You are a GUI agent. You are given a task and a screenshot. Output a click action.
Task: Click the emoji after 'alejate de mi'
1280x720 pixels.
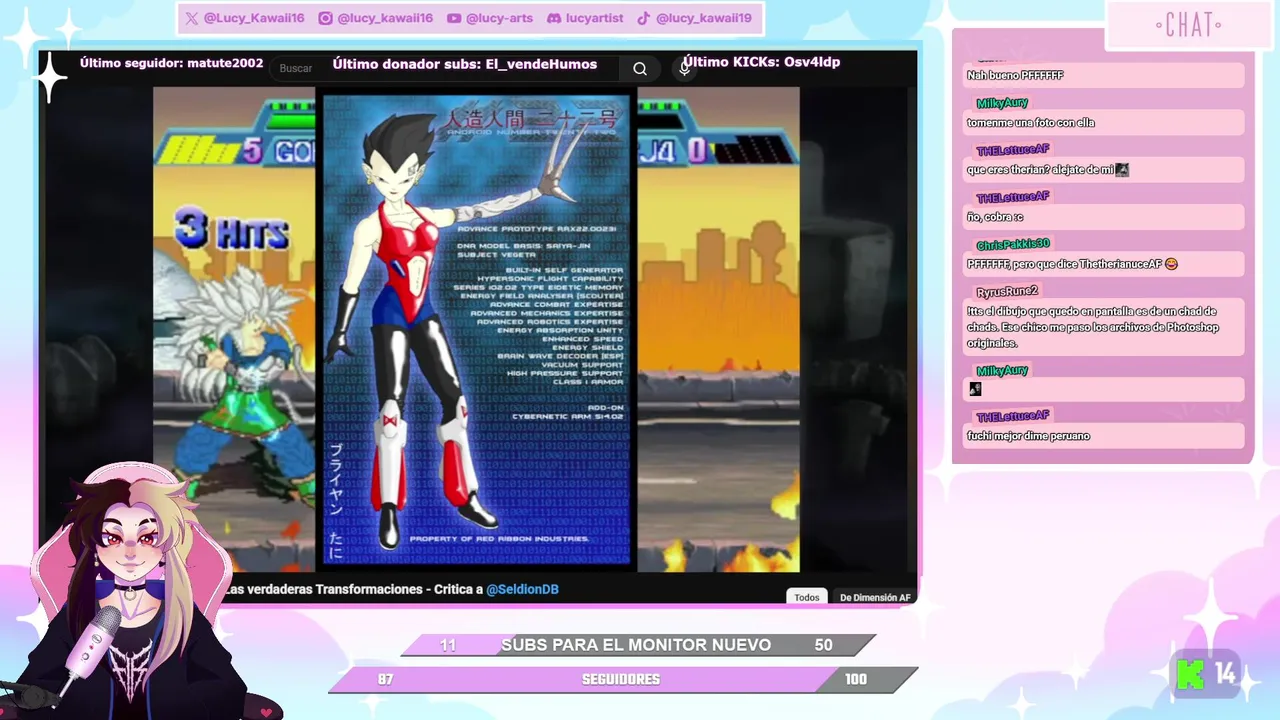[x=1122, y=170]
